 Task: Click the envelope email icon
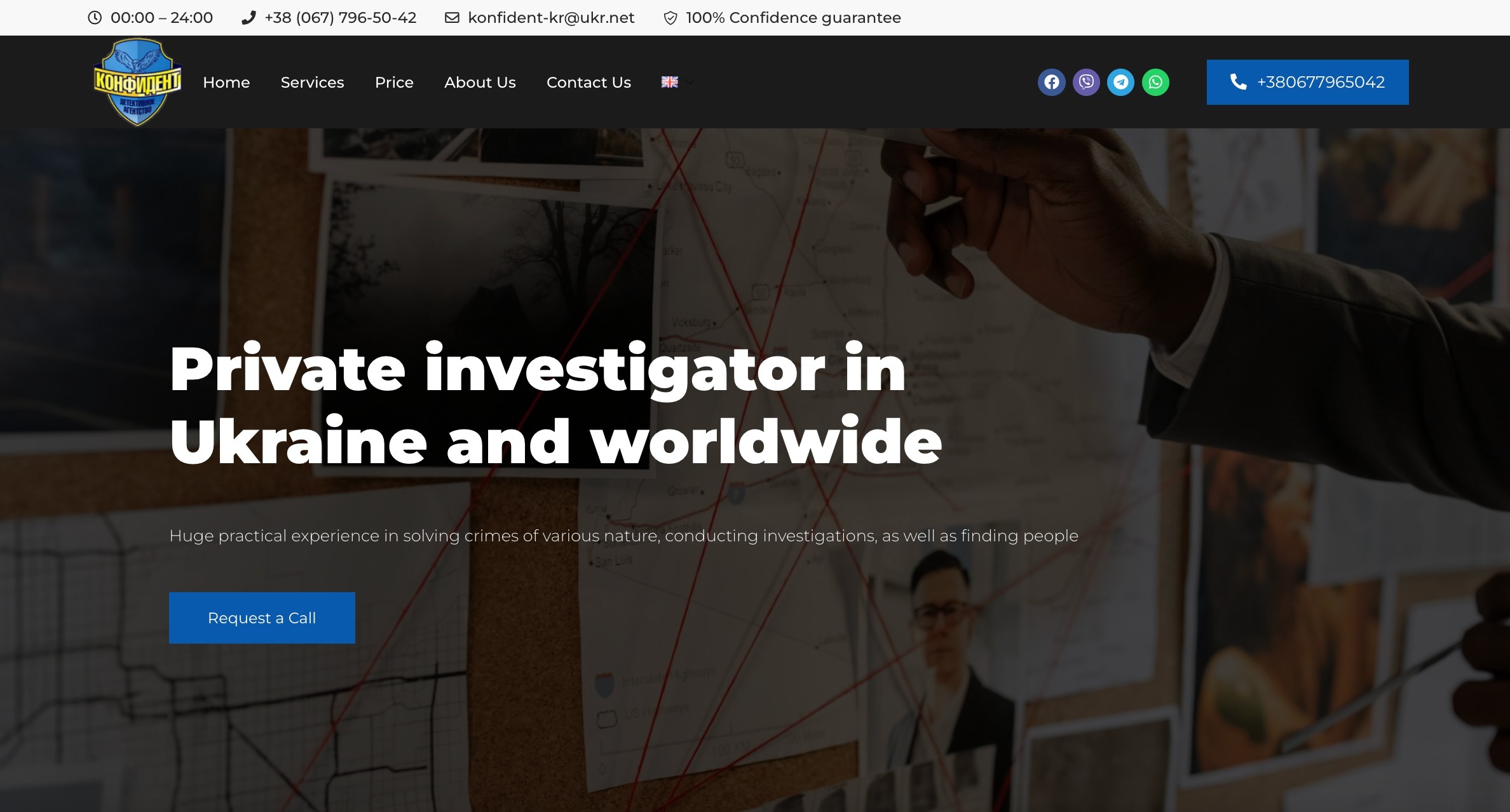(x=452, y=18)
